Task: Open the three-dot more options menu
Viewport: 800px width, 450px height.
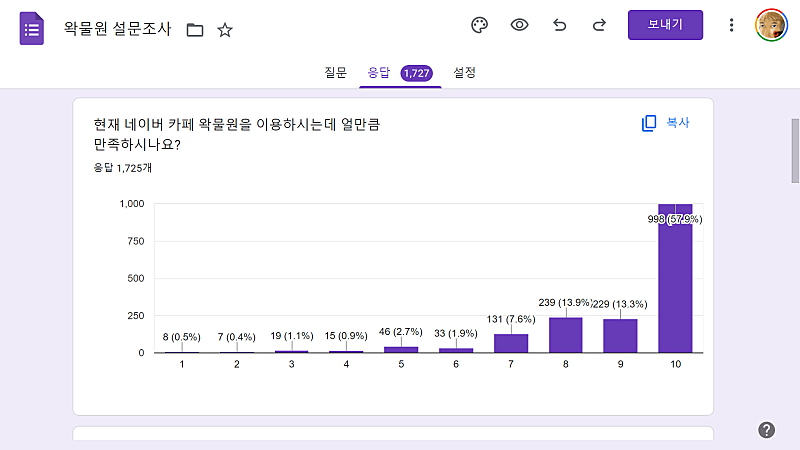Action: point(732,26)
